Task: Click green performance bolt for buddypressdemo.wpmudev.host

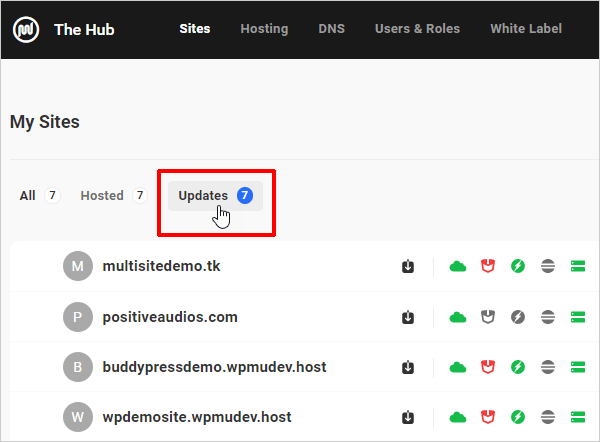Action: coord(518,367)
